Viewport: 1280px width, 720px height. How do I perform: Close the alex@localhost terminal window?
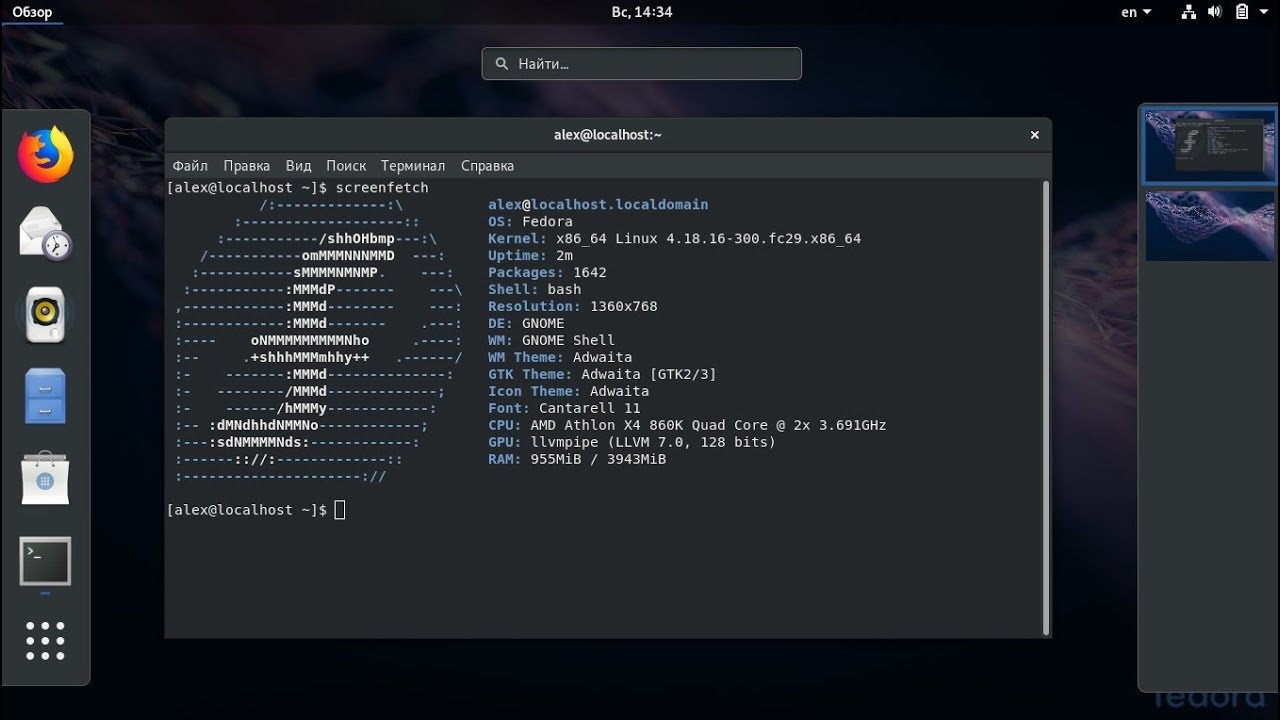1035,135
